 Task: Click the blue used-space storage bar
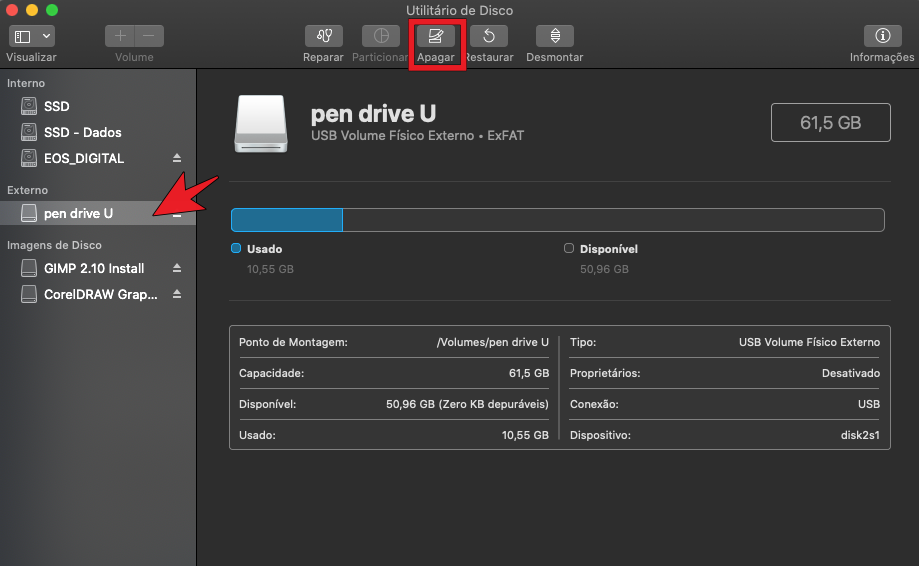(287, 220)
